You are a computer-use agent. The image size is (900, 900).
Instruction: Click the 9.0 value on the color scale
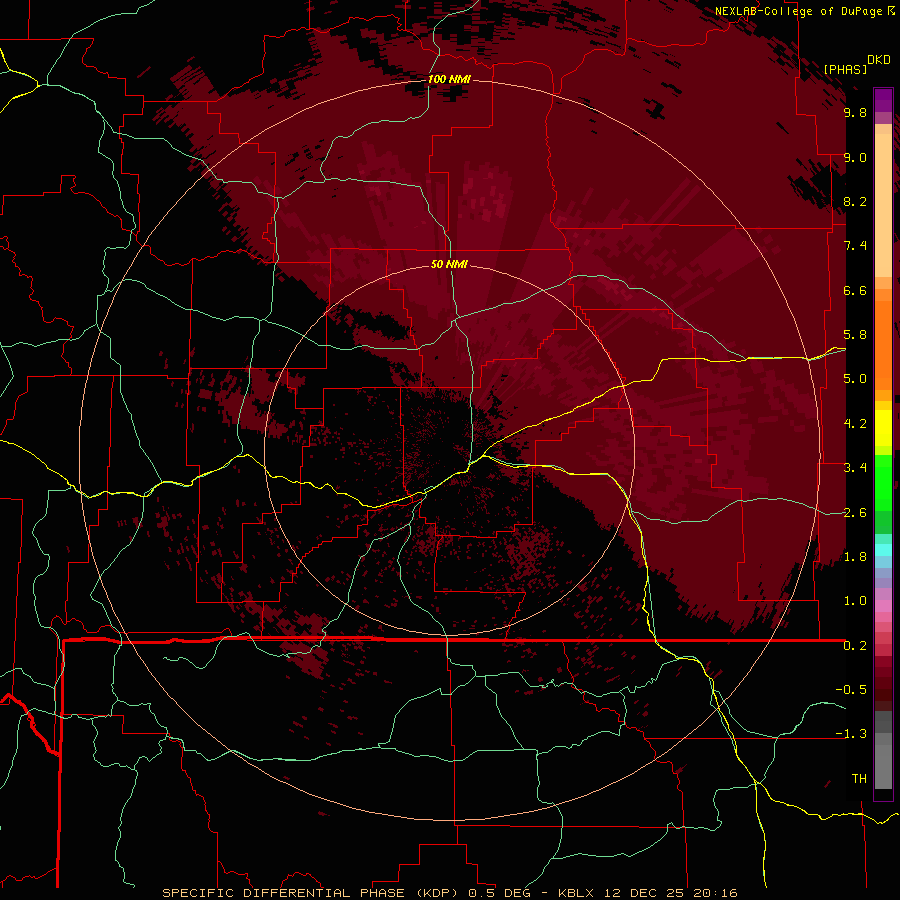coord(855,157)
